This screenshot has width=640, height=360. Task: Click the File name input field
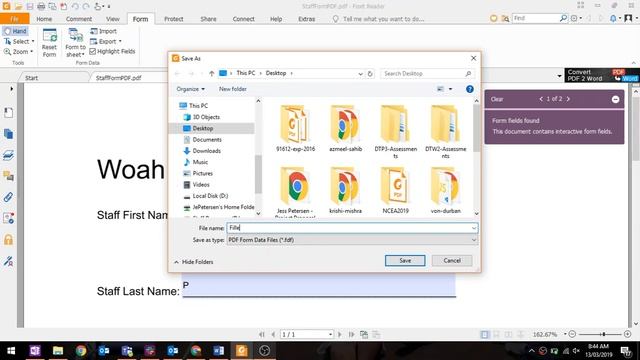tap(352, 228)
